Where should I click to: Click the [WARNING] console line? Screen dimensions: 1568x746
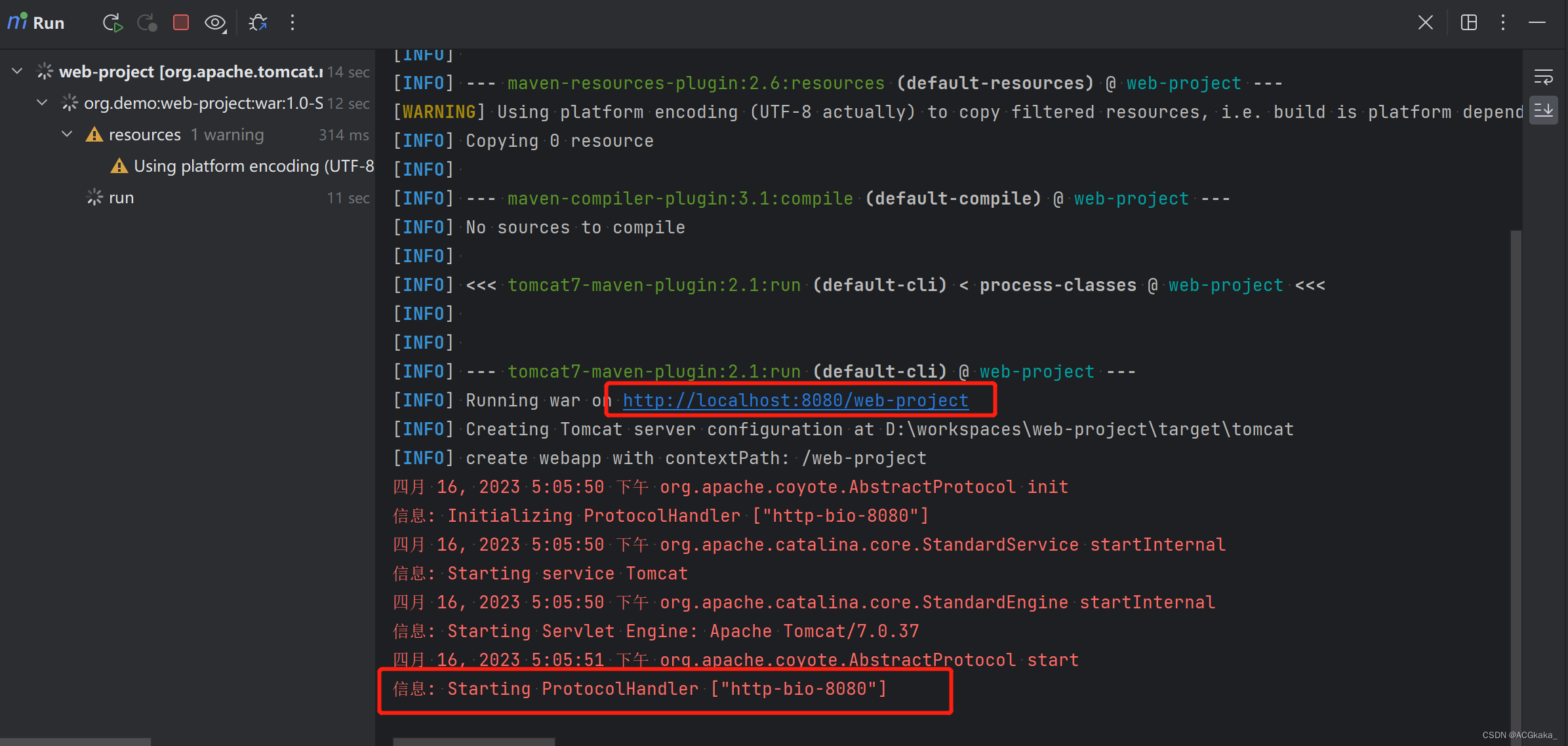coord(957,112)
